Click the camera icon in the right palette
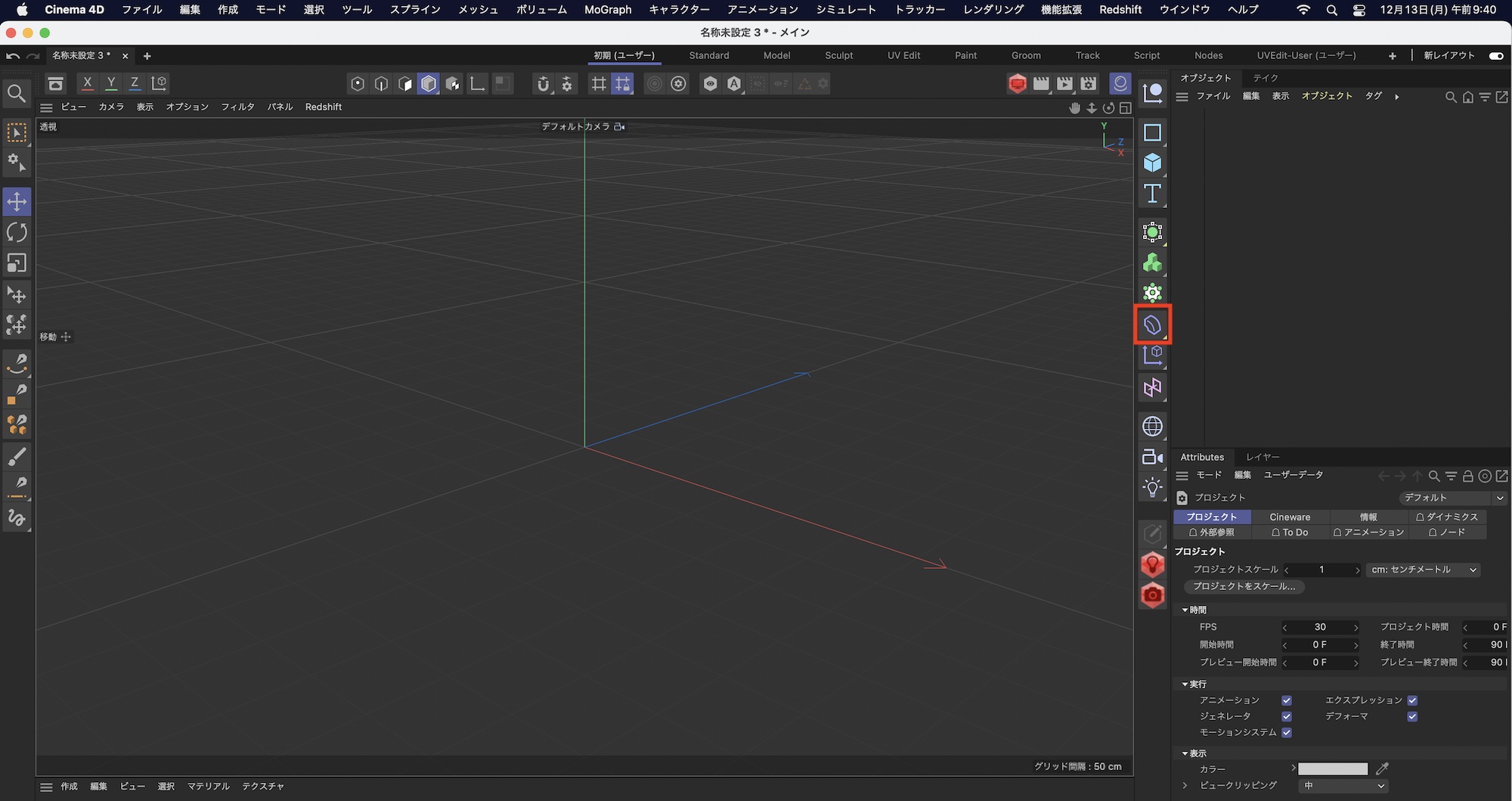Screen dimensions: 1512x801 (x=1152, y=457)
